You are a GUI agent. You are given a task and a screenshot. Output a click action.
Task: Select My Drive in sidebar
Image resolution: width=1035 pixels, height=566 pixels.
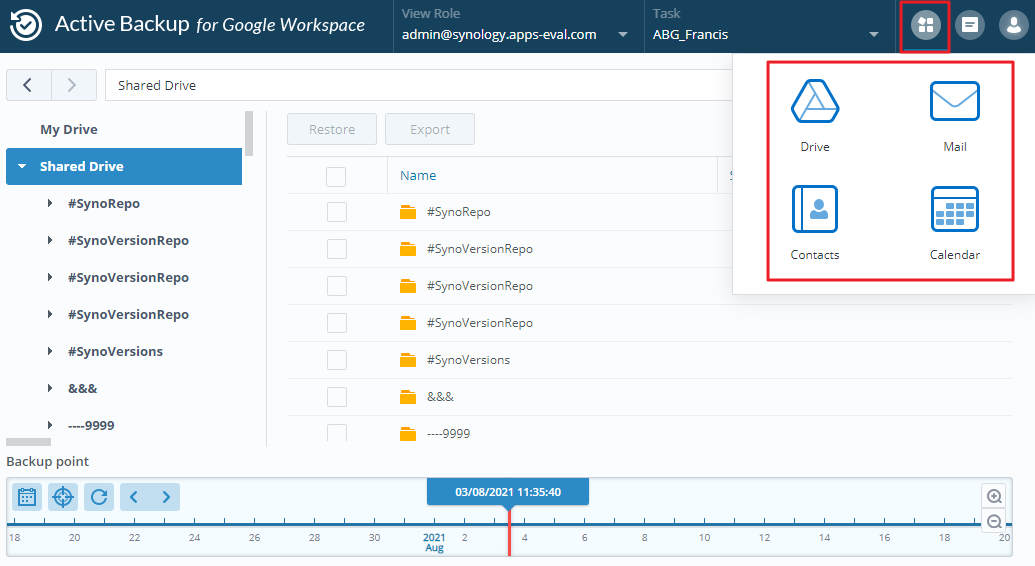(x=69, y=129)
